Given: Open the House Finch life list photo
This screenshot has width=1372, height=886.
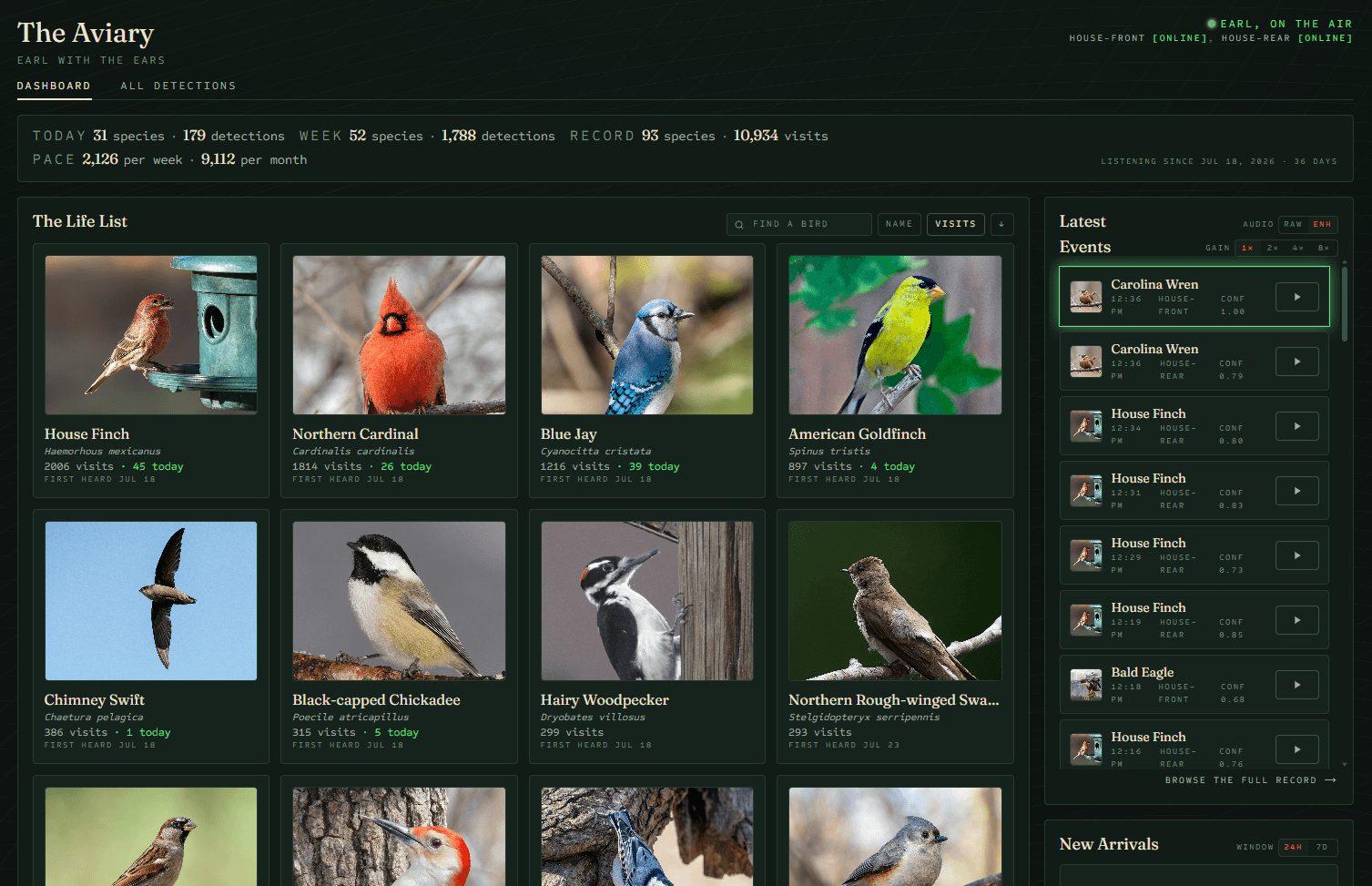Looking at the screenshot, I should tap(151, 335).
